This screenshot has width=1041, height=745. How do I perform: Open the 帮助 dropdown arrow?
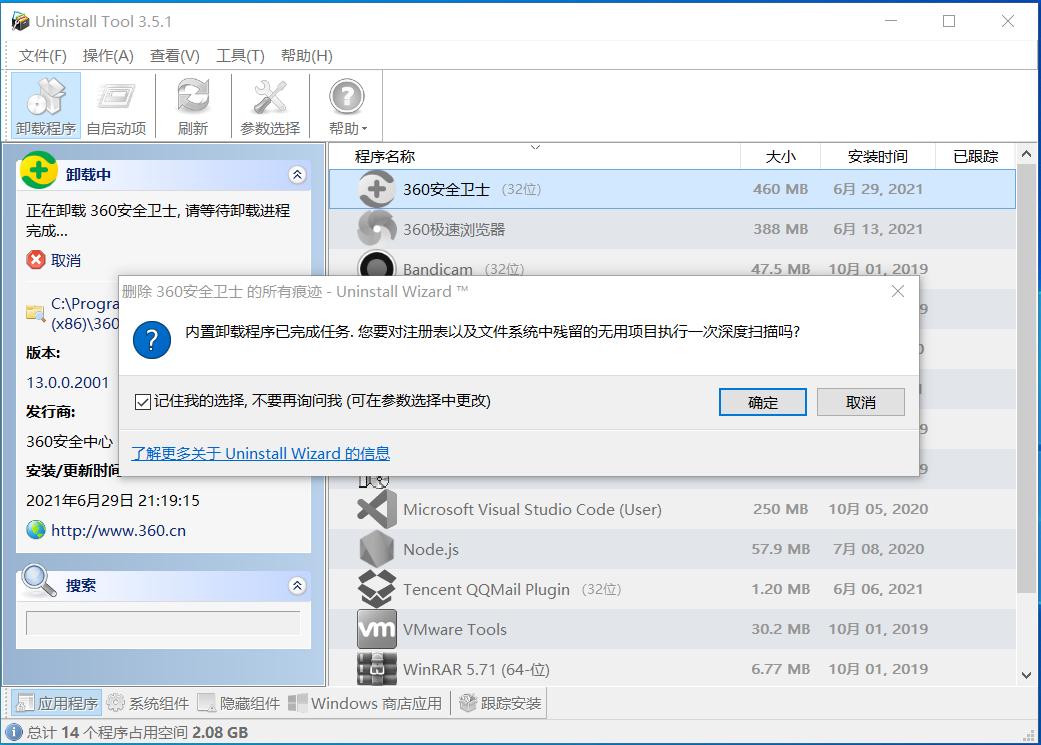363,128
